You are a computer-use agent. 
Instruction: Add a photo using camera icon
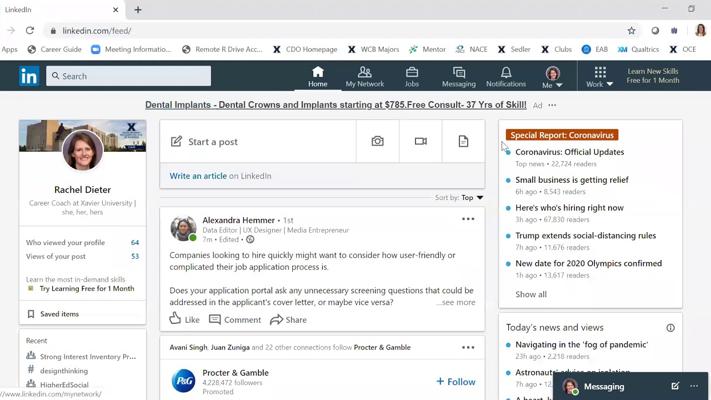coord(377,142)
